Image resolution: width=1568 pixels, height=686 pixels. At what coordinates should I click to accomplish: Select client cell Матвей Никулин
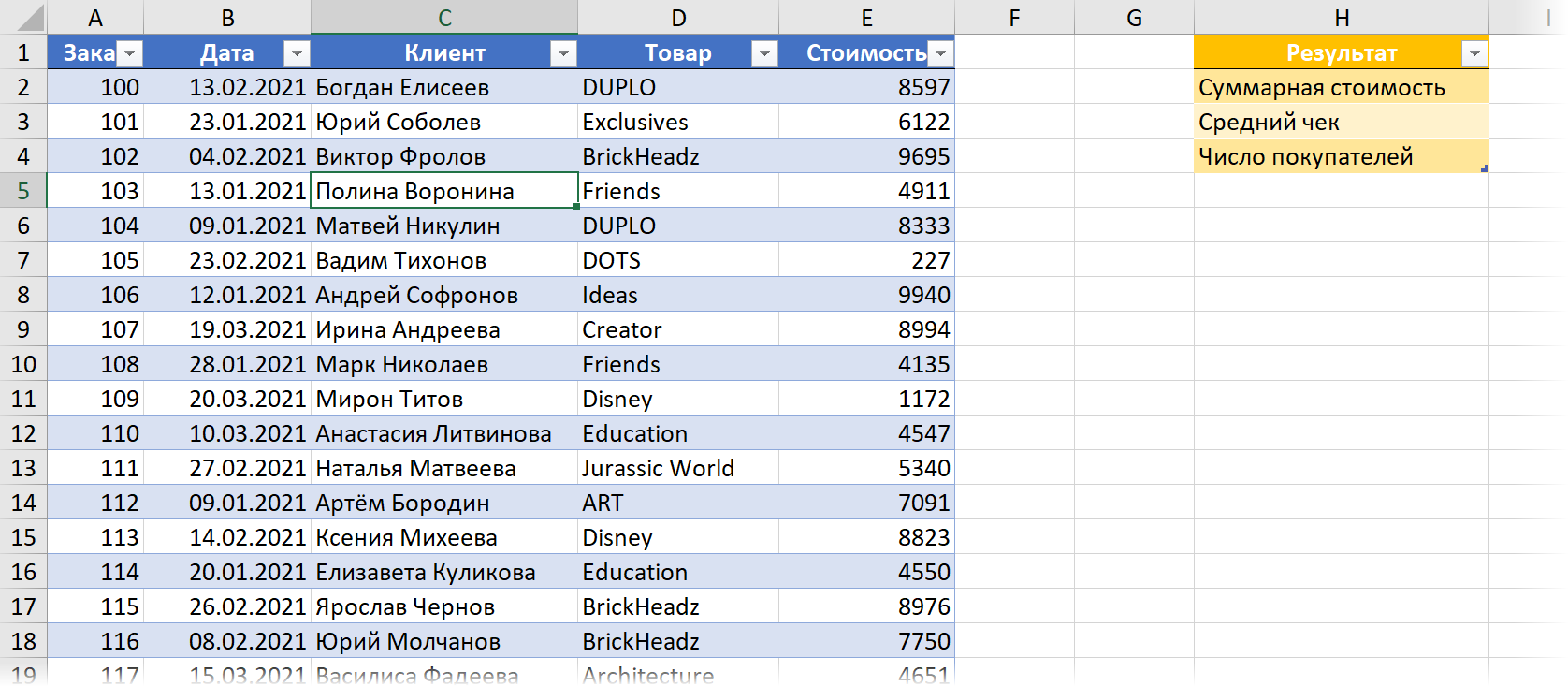click(444, 226)
